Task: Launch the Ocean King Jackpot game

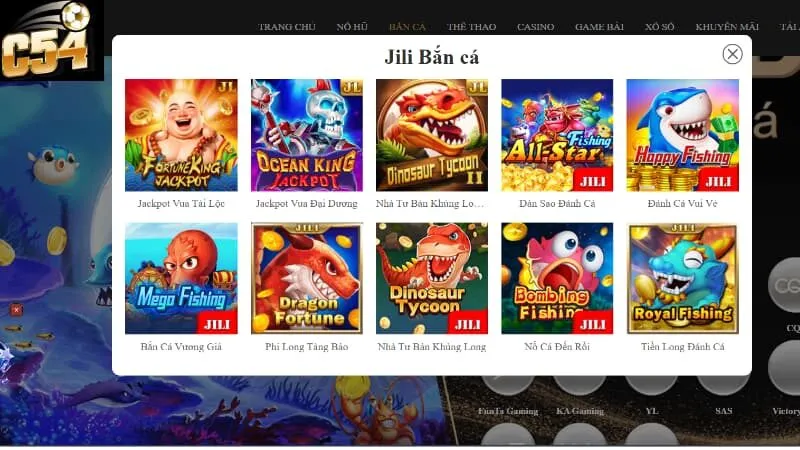Action: coord(307,135)
